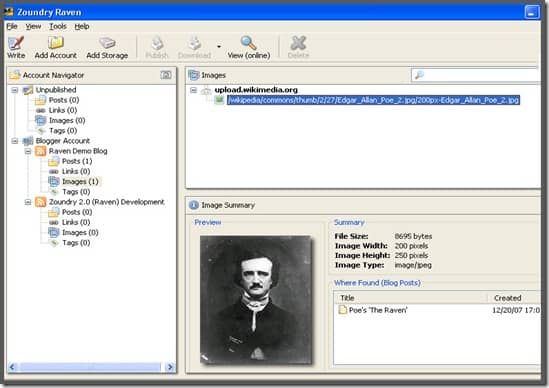The width and height of the screenshot is (549, 388).
Task: Select the upload.wikimedia.org host entry
Action: click(256, 90)
